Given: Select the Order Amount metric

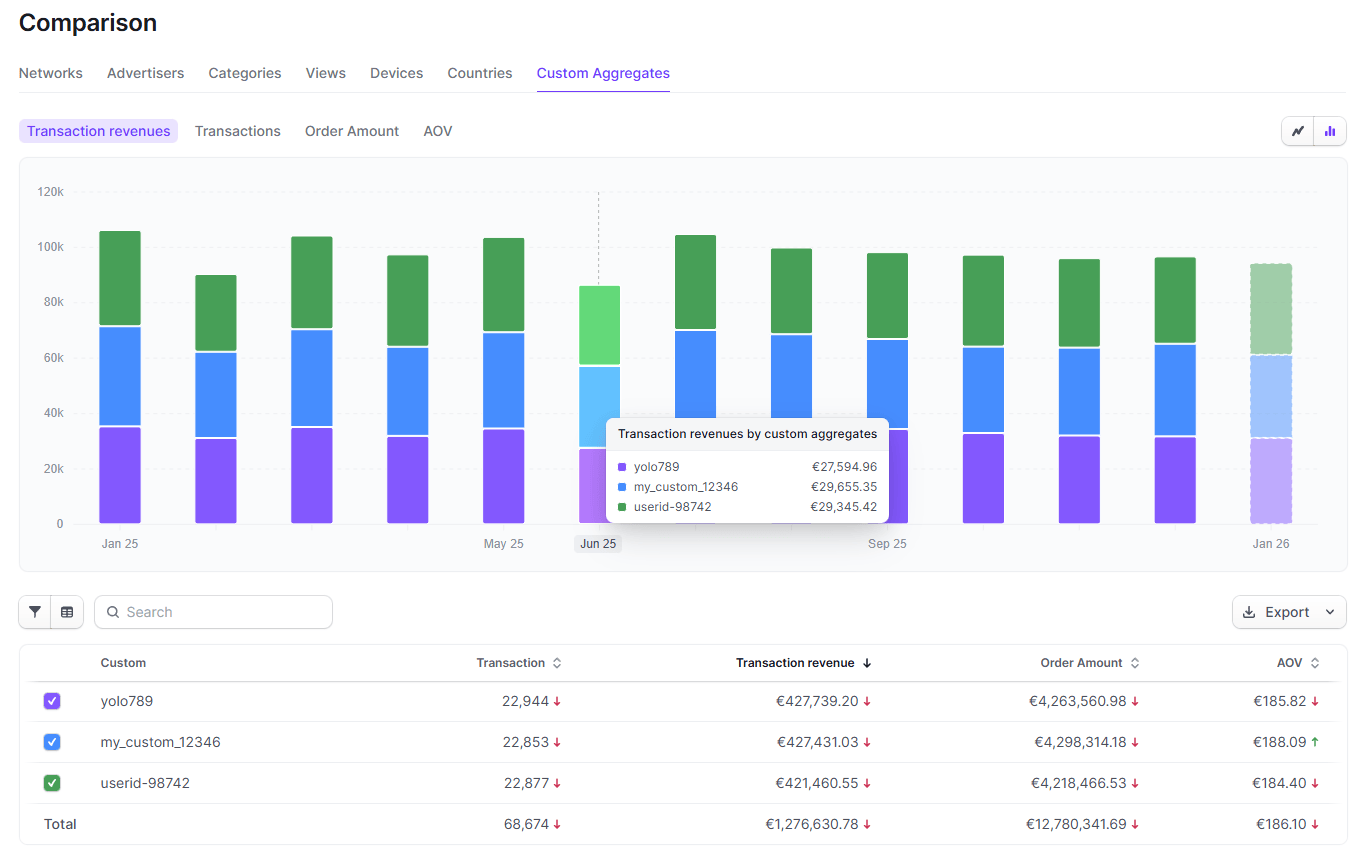Looking at the screenshot, I should (352, 131).
